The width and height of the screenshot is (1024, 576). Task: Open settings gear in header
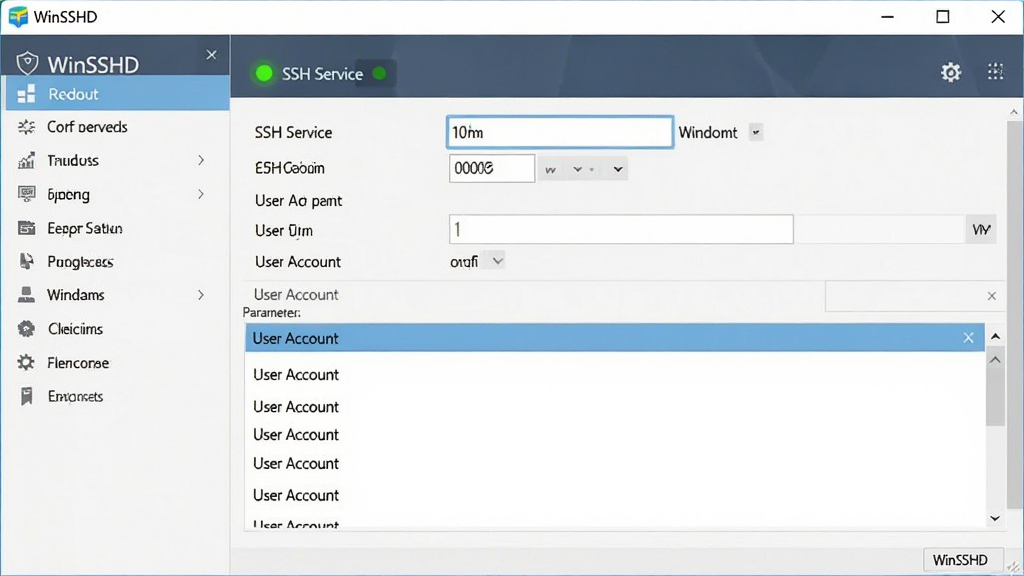click(x=951, y=72)
